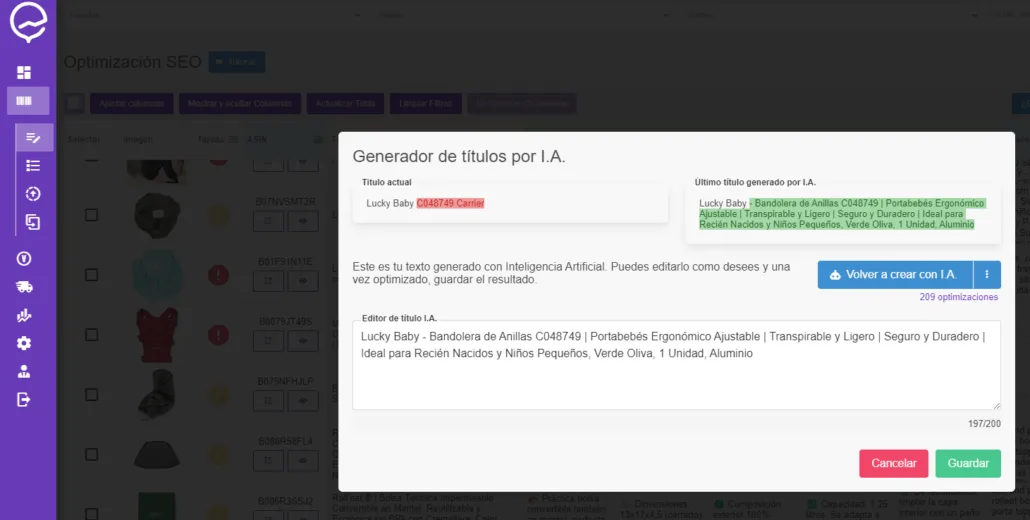Open the barcode catalog icon in sidebar
The image size is (1030, 520).
pos(24,100)
